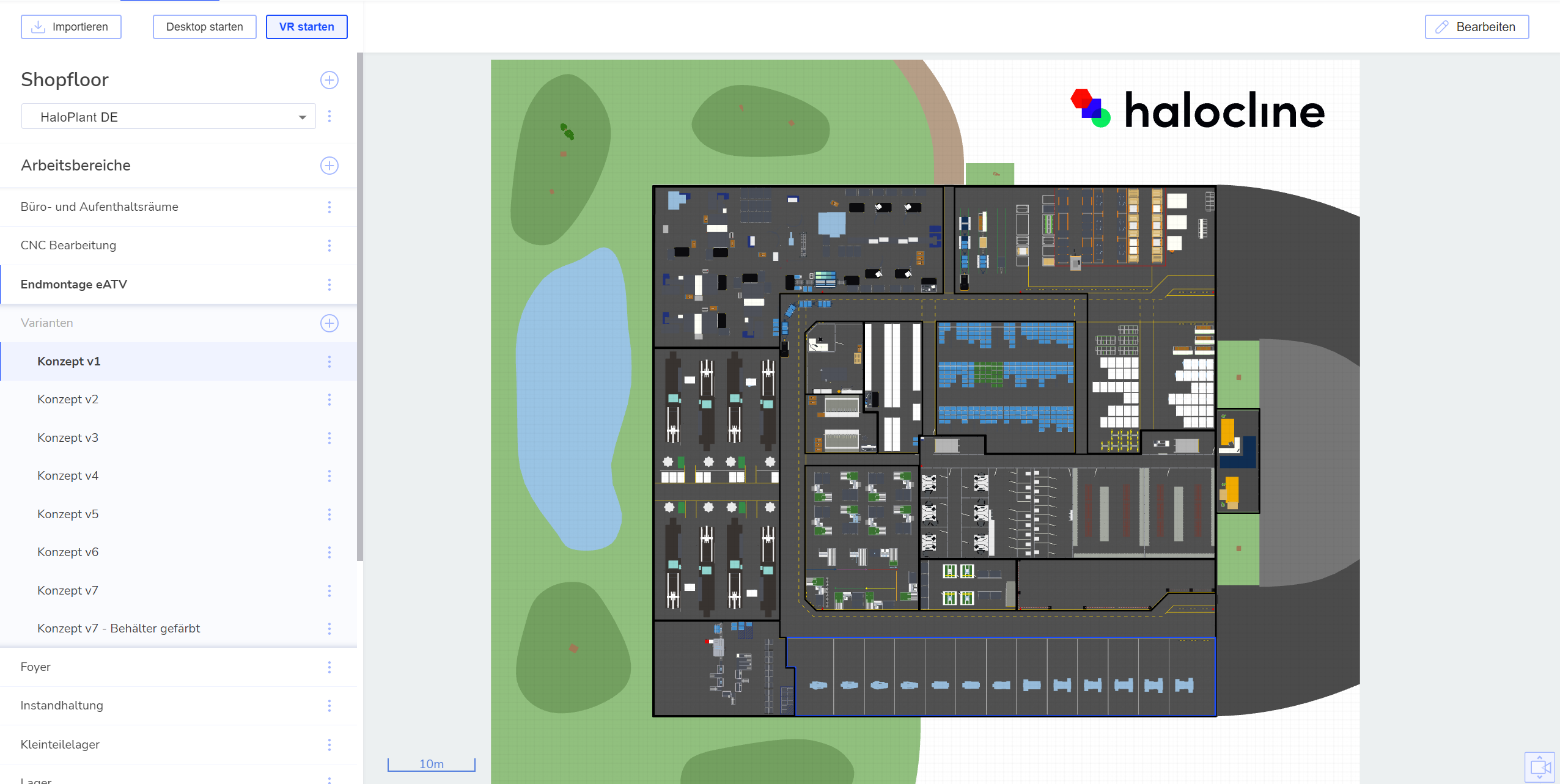
Task: Add a new Variante with the plus icon
Action: (329, 323)
